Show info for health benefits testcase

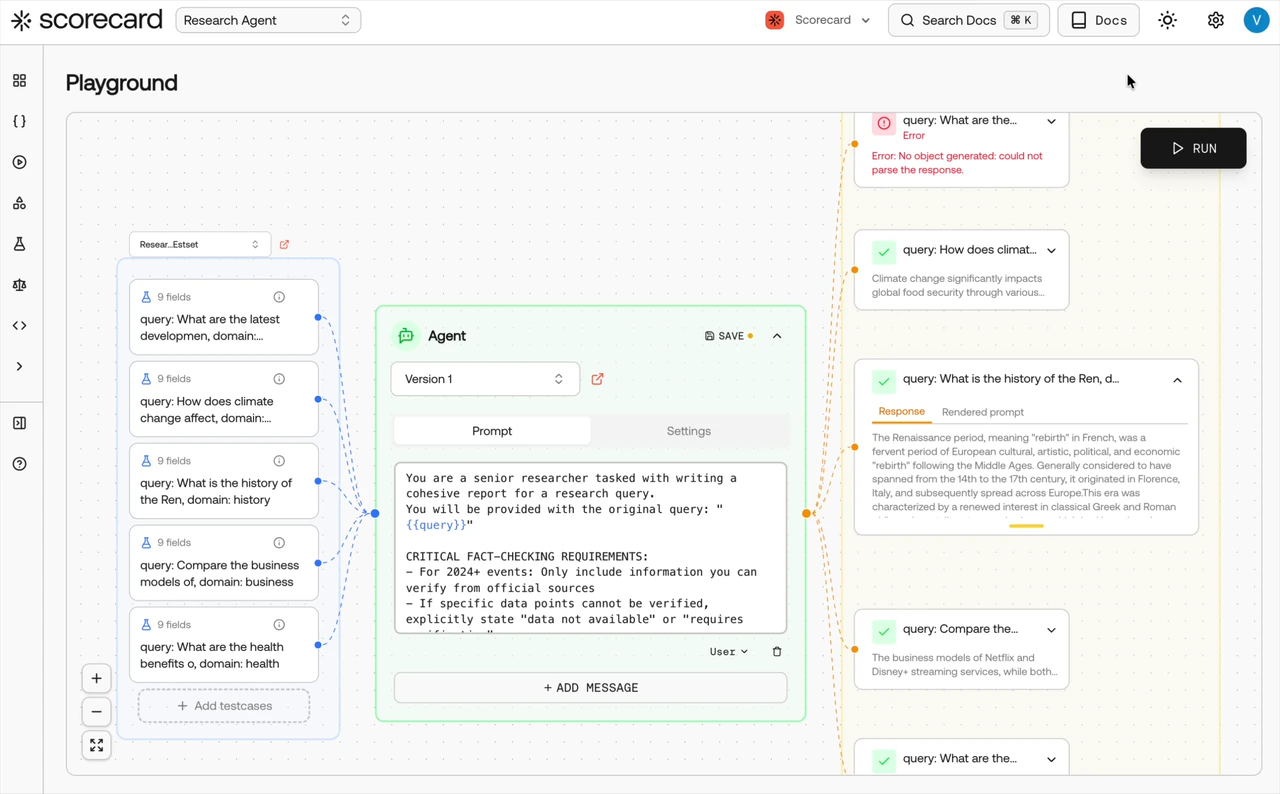(x=279, y=625)
